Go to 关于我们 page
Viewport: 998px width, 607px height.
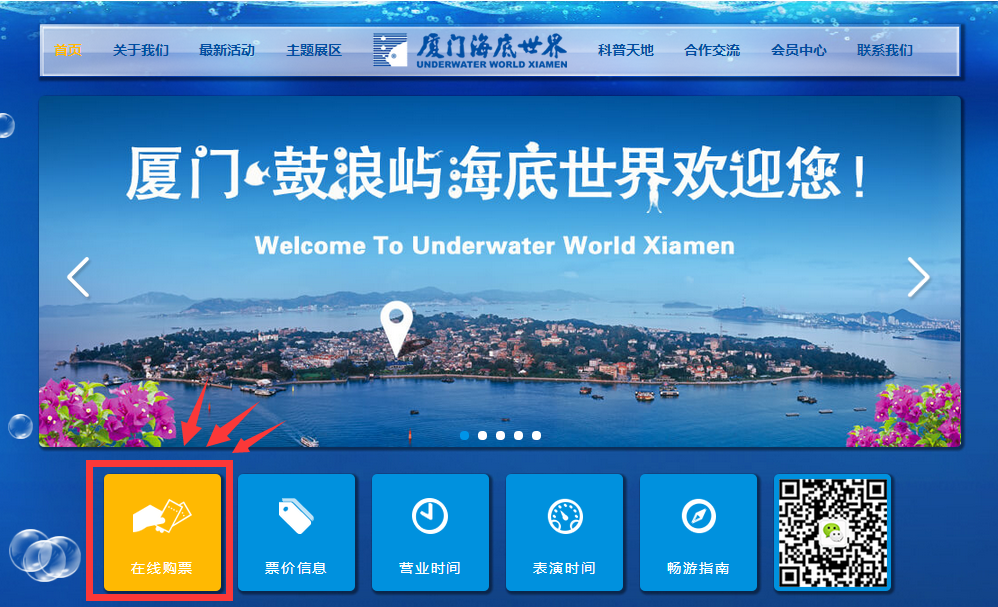pyautogui.click(x=141, y=50)
